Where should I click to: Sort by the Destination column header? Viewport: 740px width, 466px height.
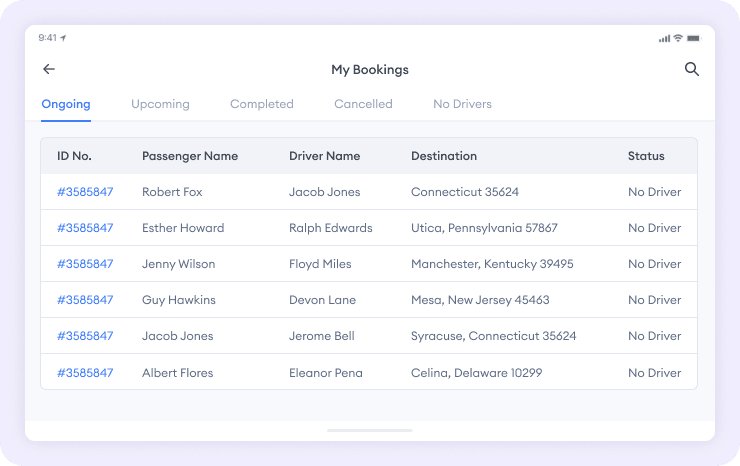[444, 156]
